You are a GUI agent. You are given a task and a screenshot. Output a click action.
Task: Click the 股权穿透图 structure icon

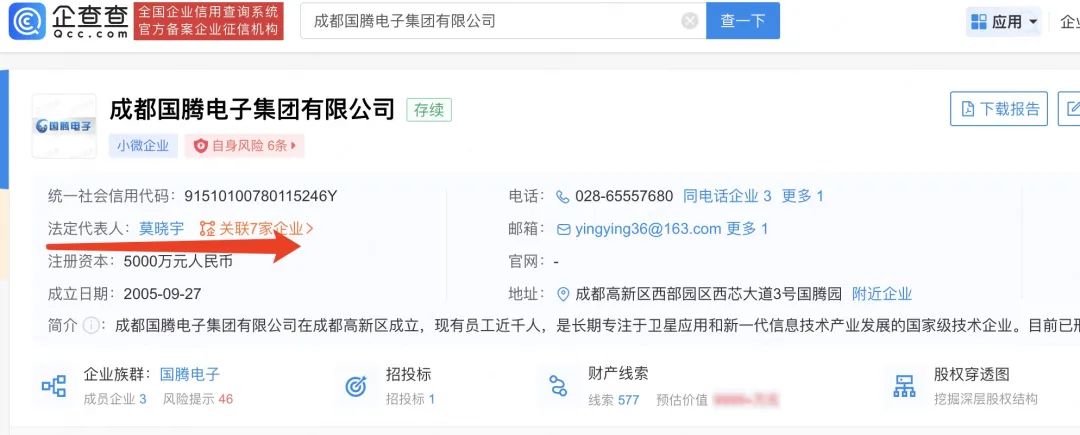tap(904, 385)
